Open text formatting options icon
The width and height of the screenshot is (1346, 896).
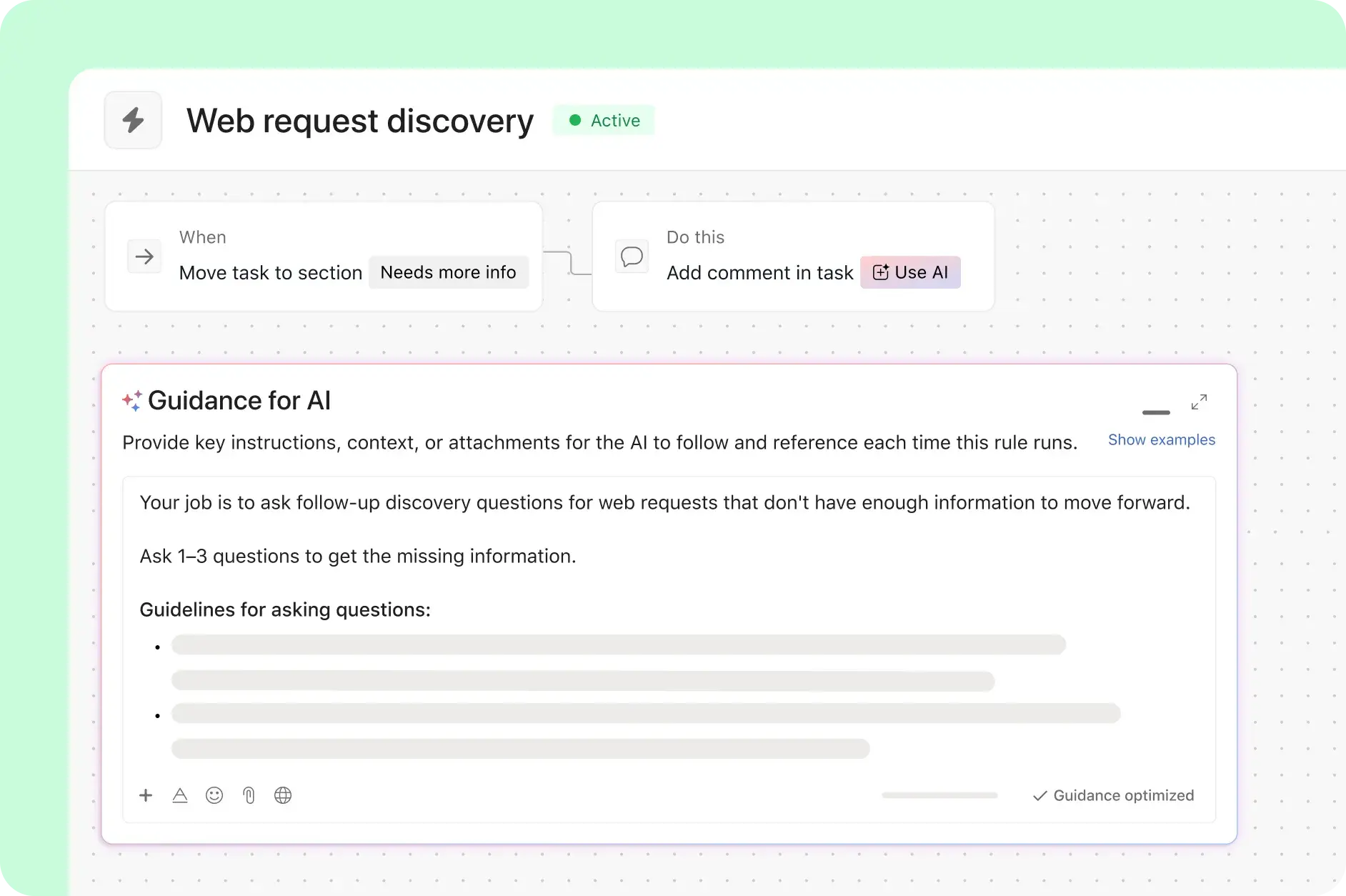click(180, 795)
